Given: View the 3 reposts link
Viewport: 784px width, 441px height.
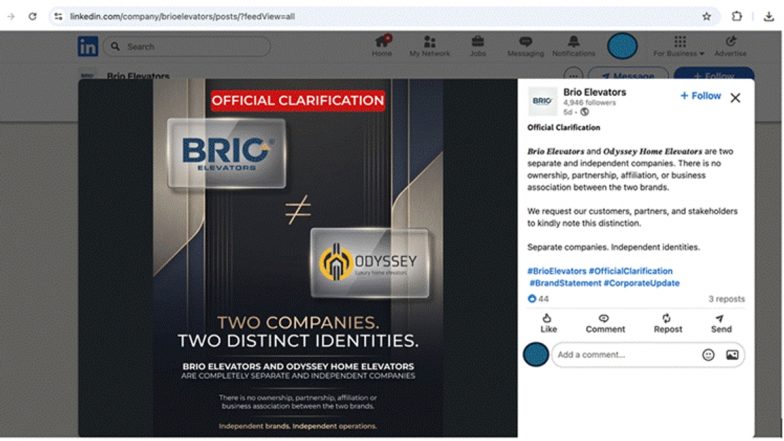Looking at the screenshot, I should 726,299.
